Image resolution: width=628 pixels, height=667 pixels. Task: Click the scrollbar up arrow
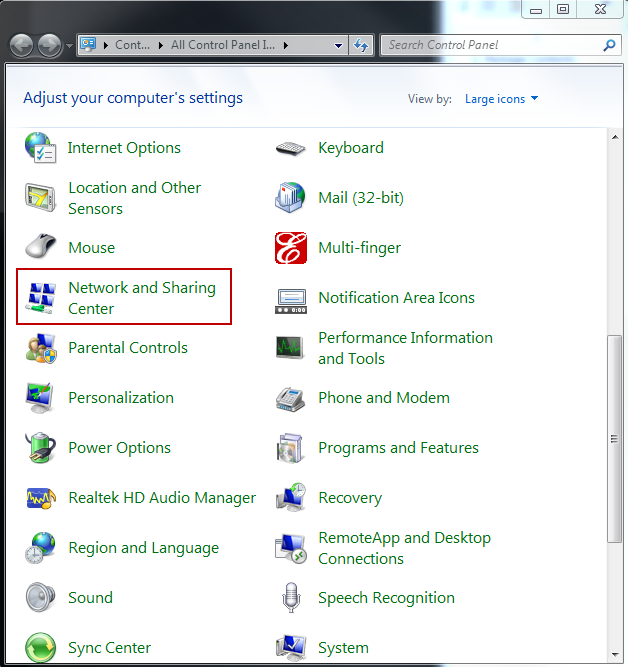point(615,137)
